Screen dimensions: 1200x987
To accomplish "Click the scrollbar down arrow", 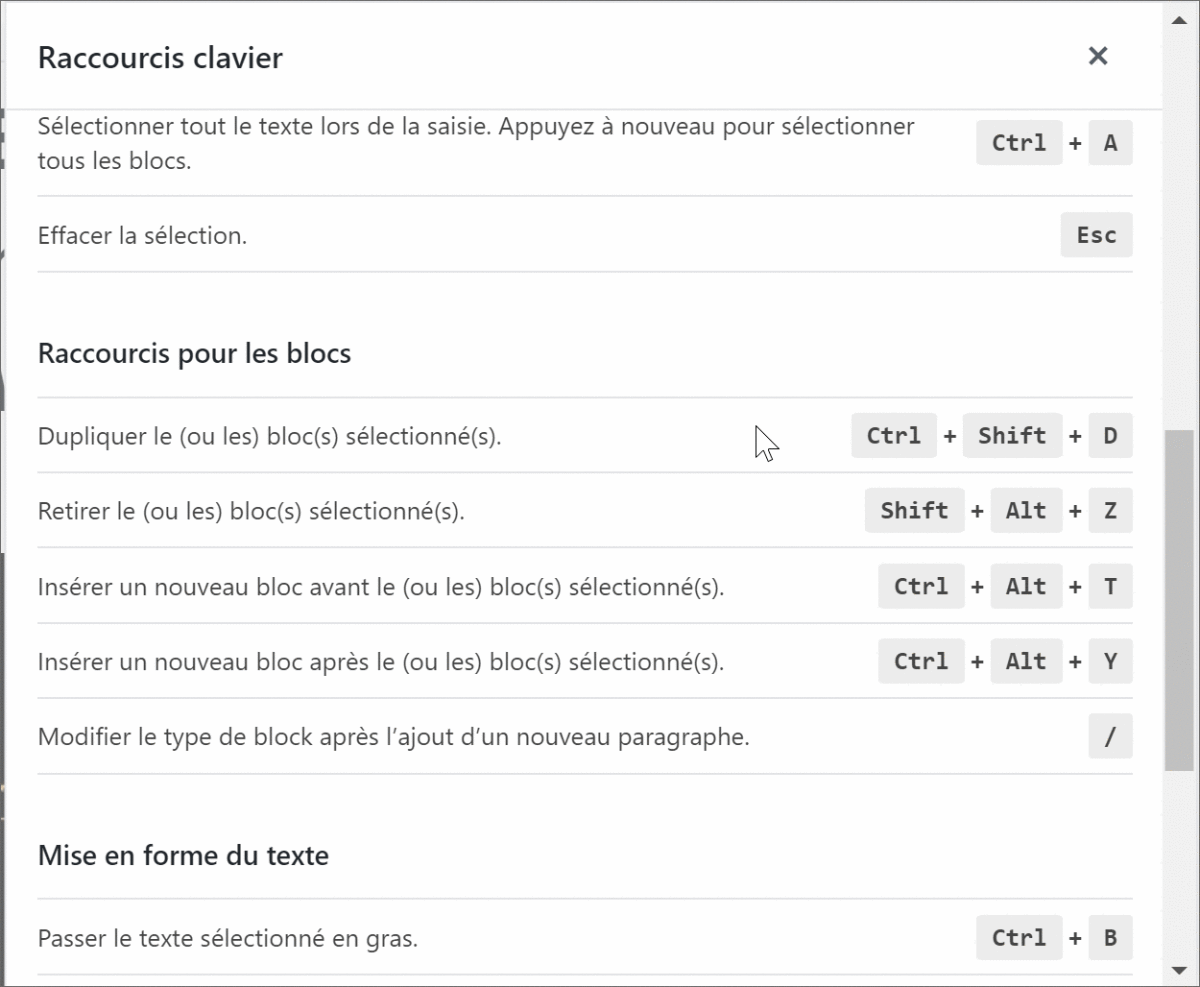I will click(1180, 969).
